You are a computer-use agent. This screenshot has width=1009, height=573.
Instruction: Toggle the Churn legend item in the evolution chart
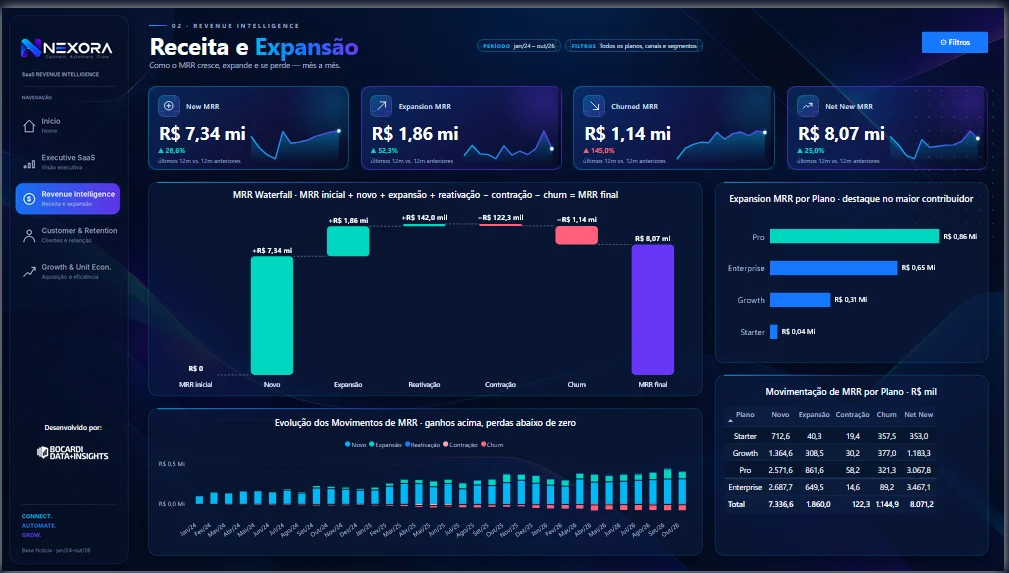[x=492, y=445]
